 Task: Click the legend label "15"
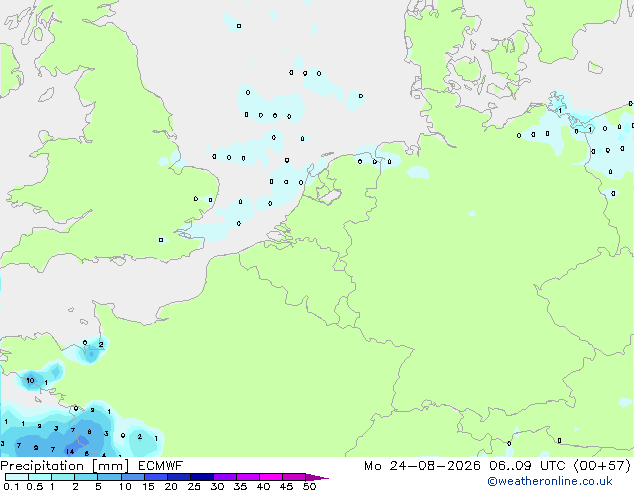(148, 486)
